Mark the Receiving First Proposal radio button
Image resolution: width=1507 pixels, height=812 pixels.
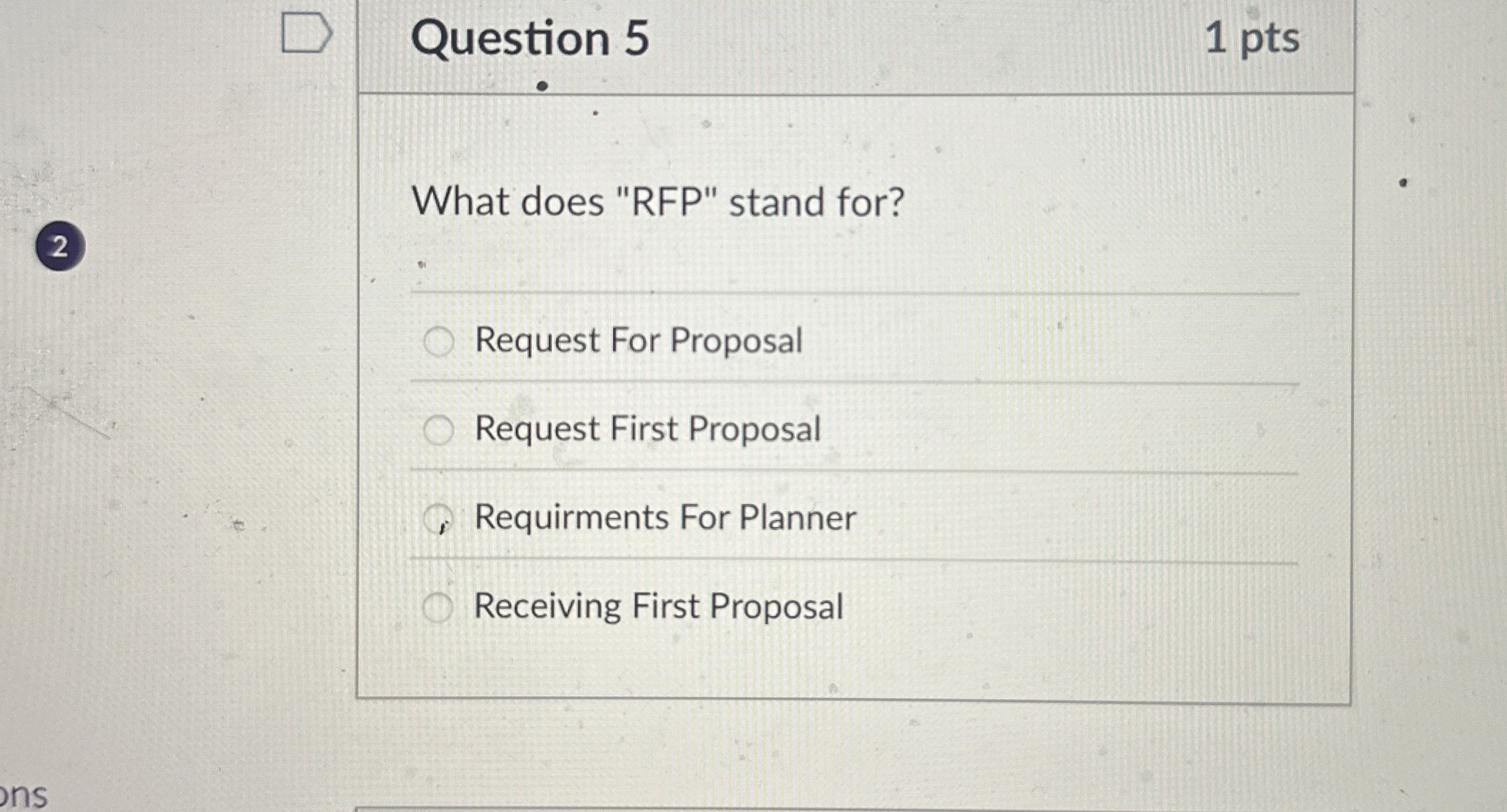pyautogui.click(x=438, y=607)
